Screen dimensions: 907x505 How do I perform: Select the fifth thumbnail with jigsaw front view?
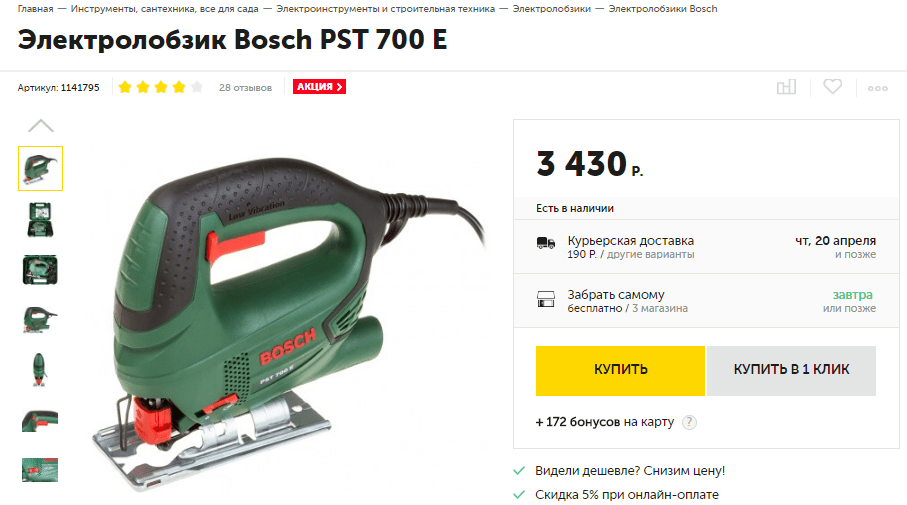click(x=40, y=369)
